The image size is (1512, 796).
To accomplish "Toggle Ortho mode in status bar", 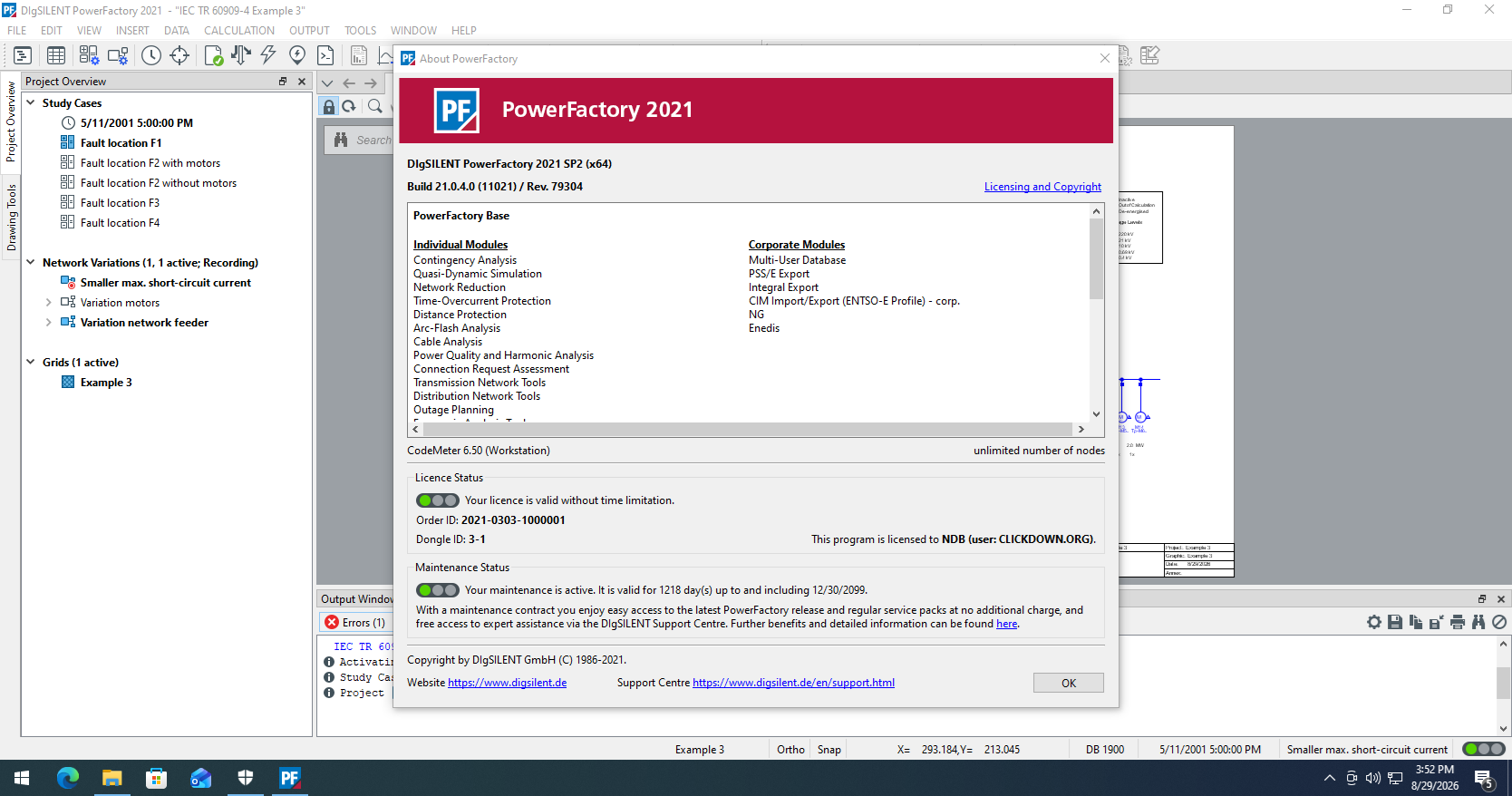I will point(790,749).
